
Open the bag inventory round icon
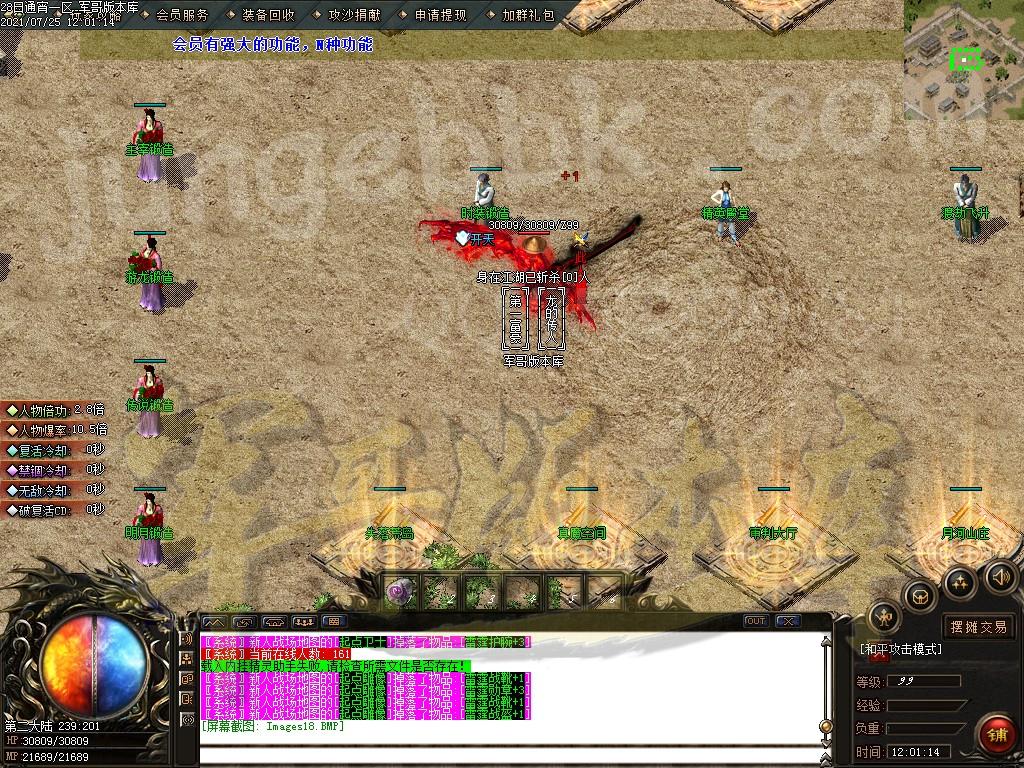click(x=919, y=597)
